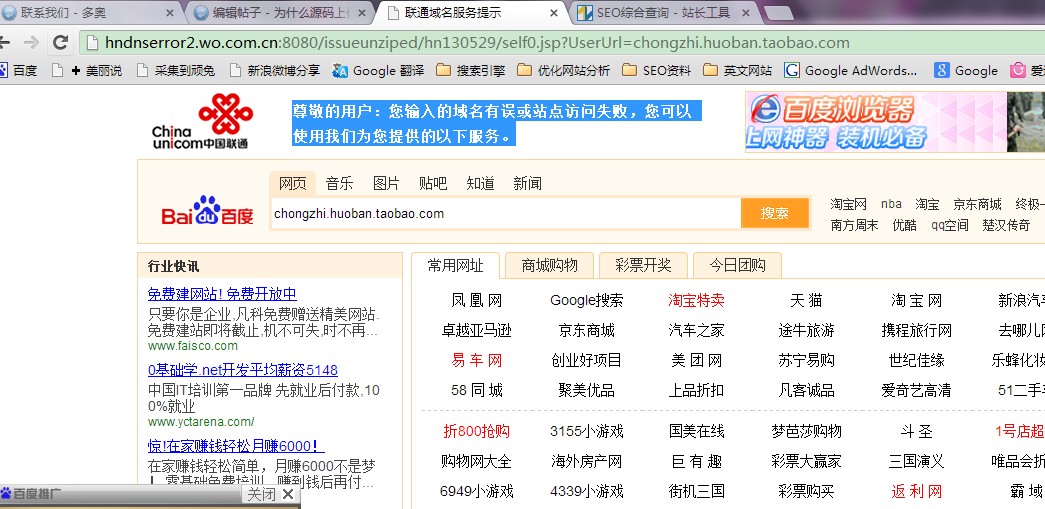Open the Google搜索 site link
Viewport: 1045px width, 509px height.
586,300
